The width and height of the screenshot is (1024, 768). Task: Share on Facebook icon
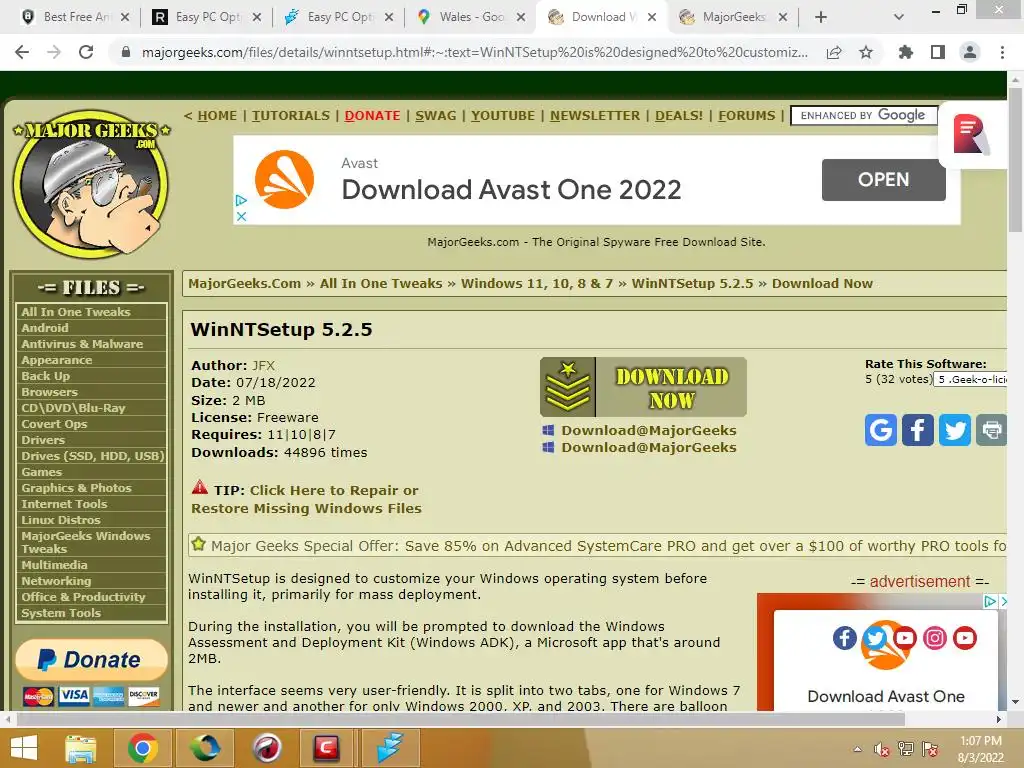918,430
